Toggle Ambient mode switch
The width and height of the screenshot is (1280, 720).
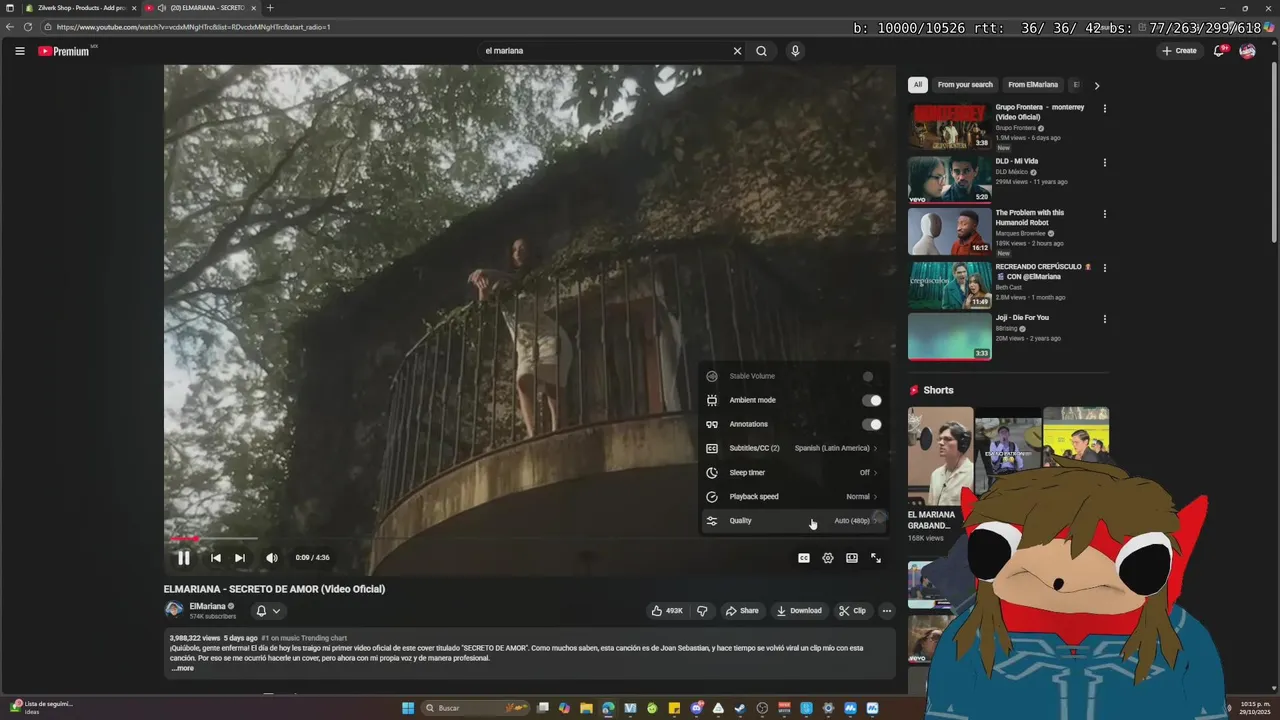(x=872, y=400)
